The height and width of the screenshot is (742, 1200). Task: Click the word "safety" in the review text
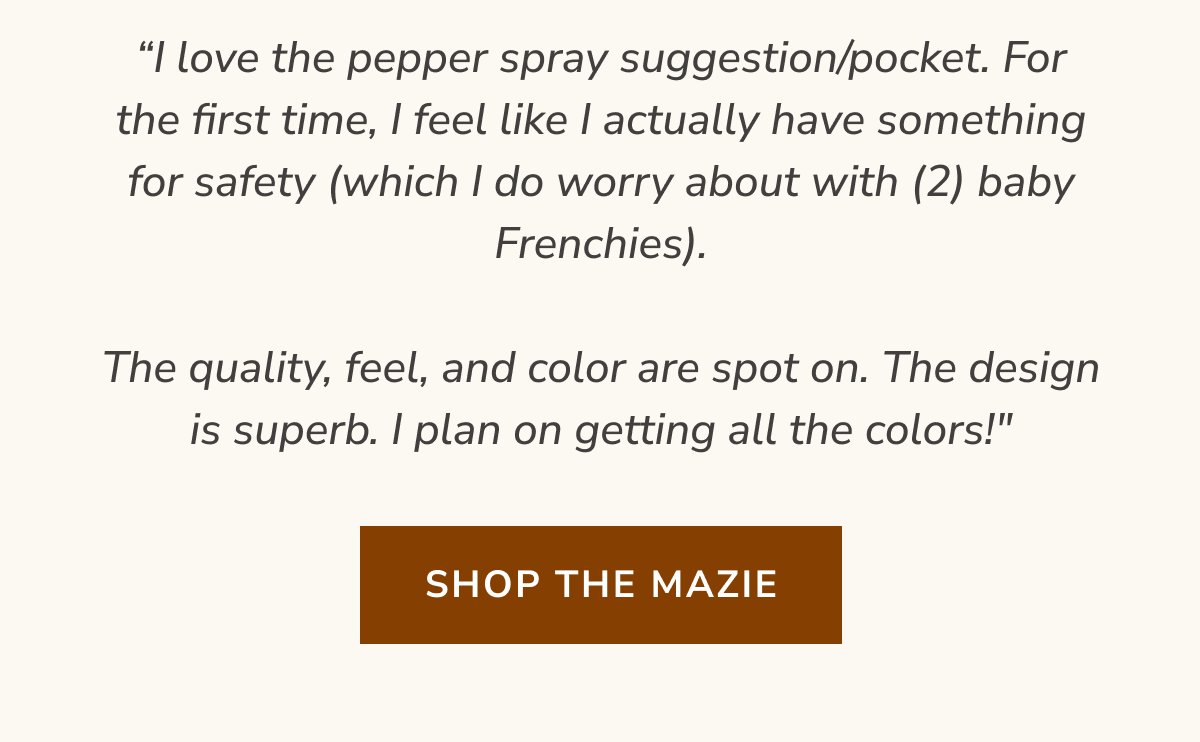pyautogui.click(x=255, y=184)
